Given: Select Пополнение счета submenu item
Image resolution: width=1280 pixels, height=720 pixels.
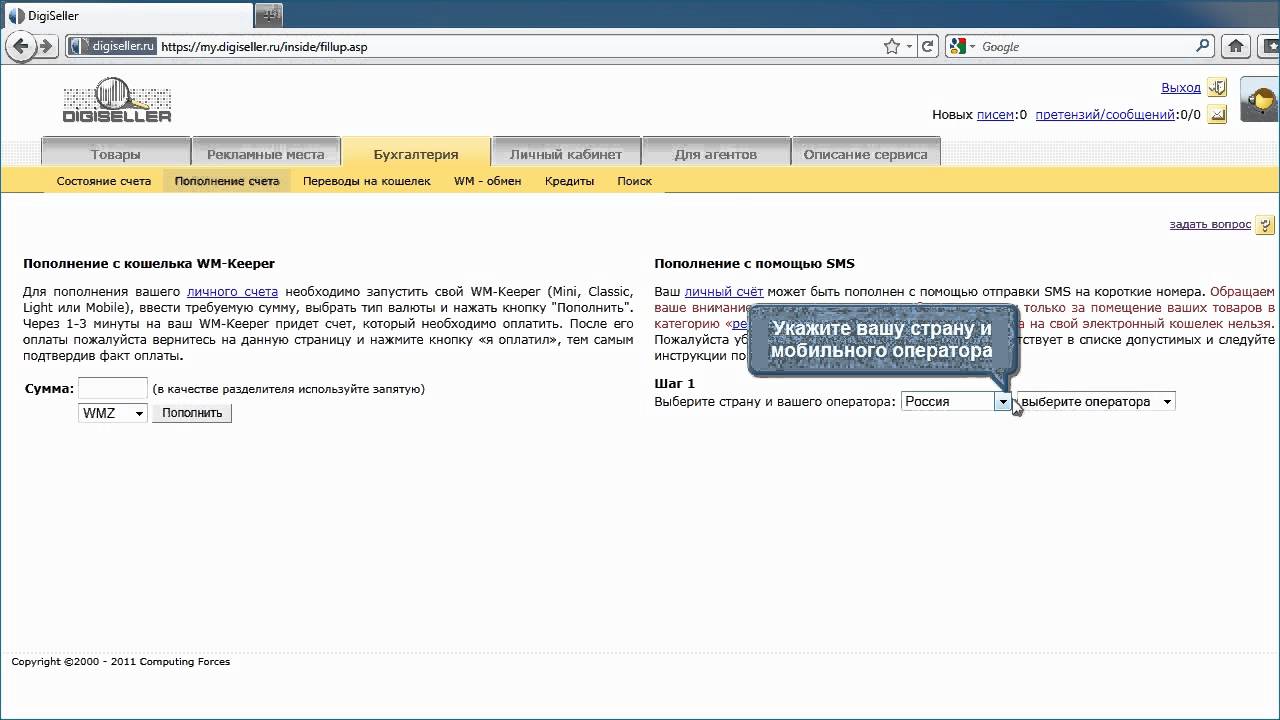Looking at the screenshot, I should pyautogui.click(x=227, y=181).
